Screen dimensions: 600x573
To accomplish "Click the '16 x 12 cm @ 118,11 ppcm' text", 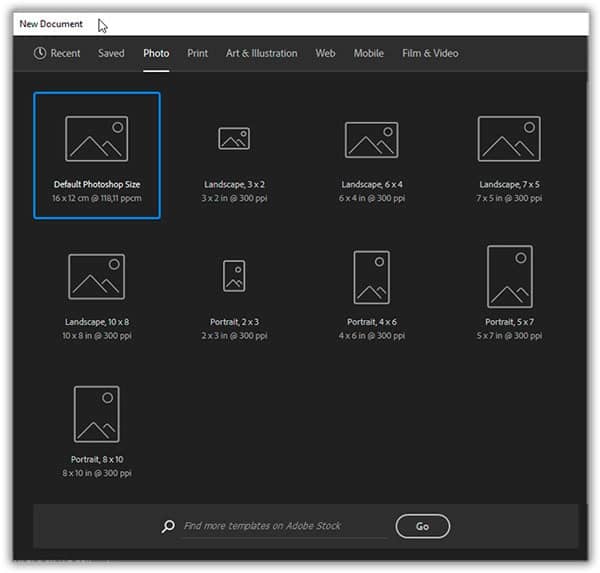I will tap(97, 198).
